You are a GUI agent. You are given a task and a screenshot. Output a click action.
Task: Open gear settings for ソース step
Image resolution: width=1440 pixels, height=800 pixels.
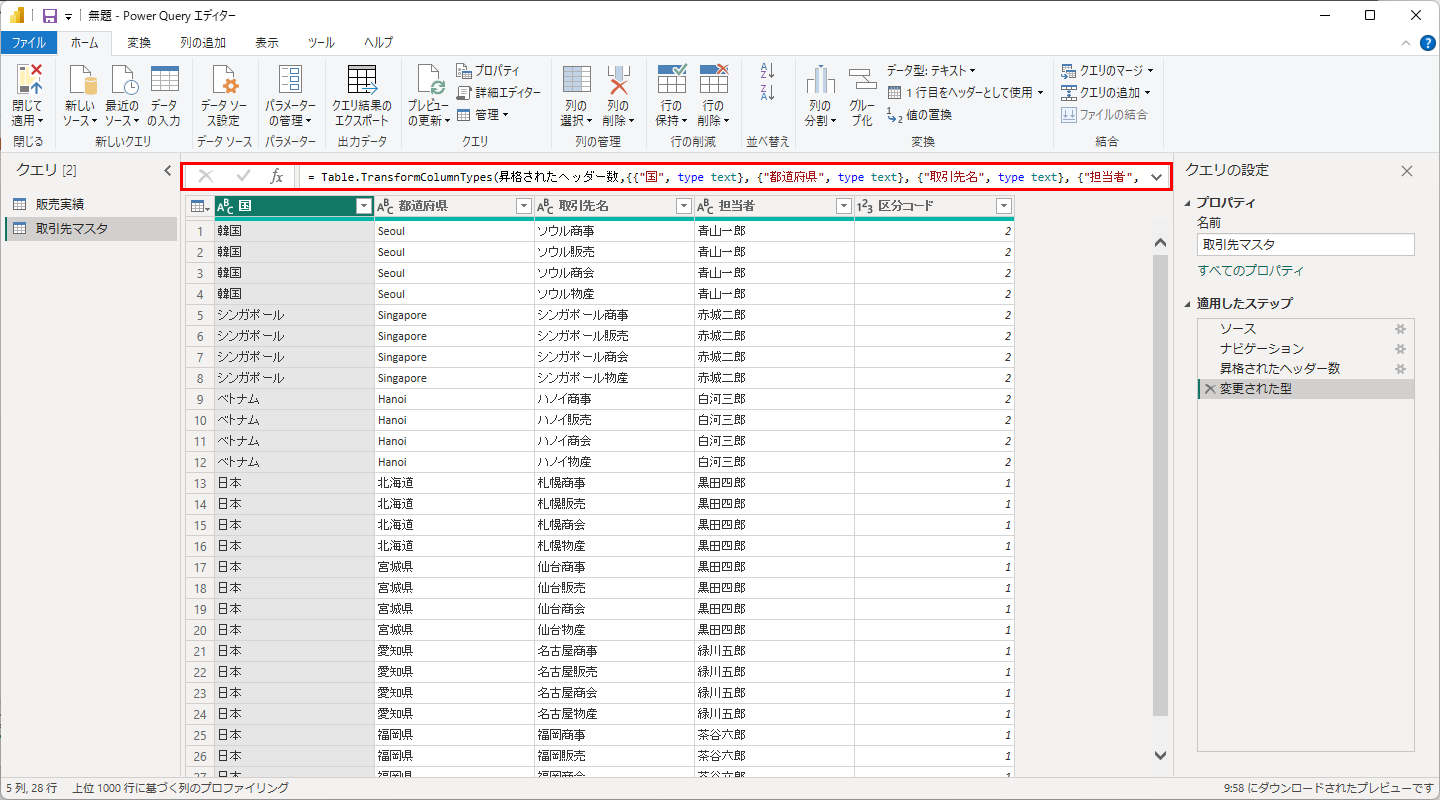pos(1401,329)
